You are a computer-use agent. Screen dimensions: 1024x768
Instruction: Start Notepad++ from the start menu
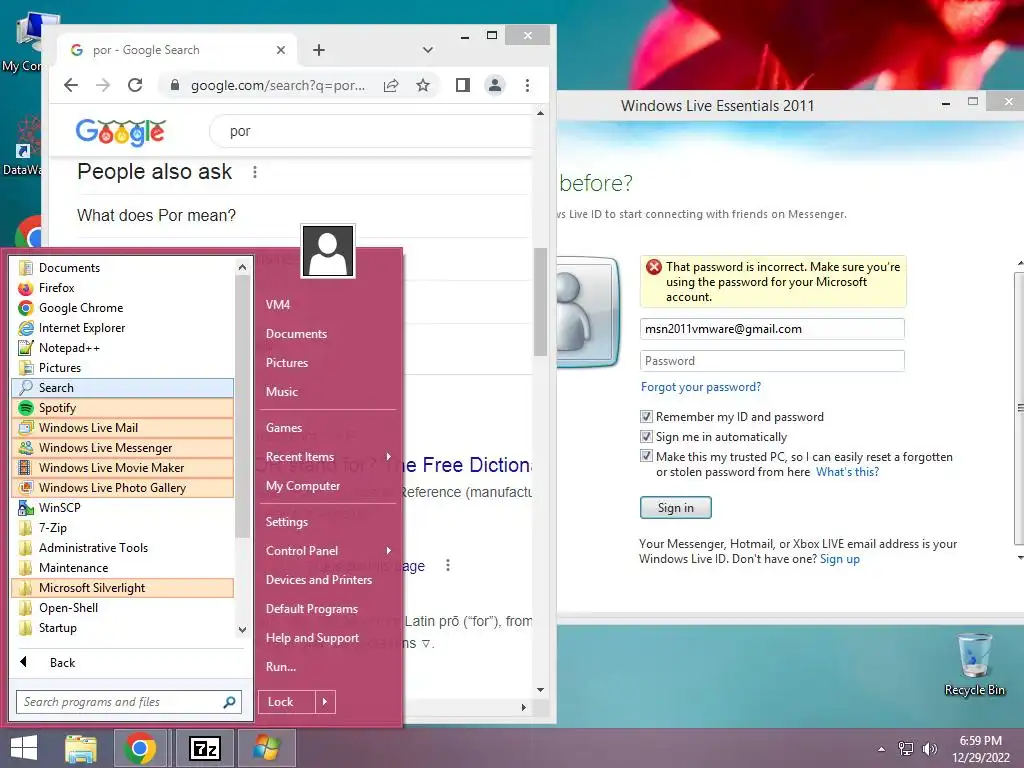[x=122, y=347]
